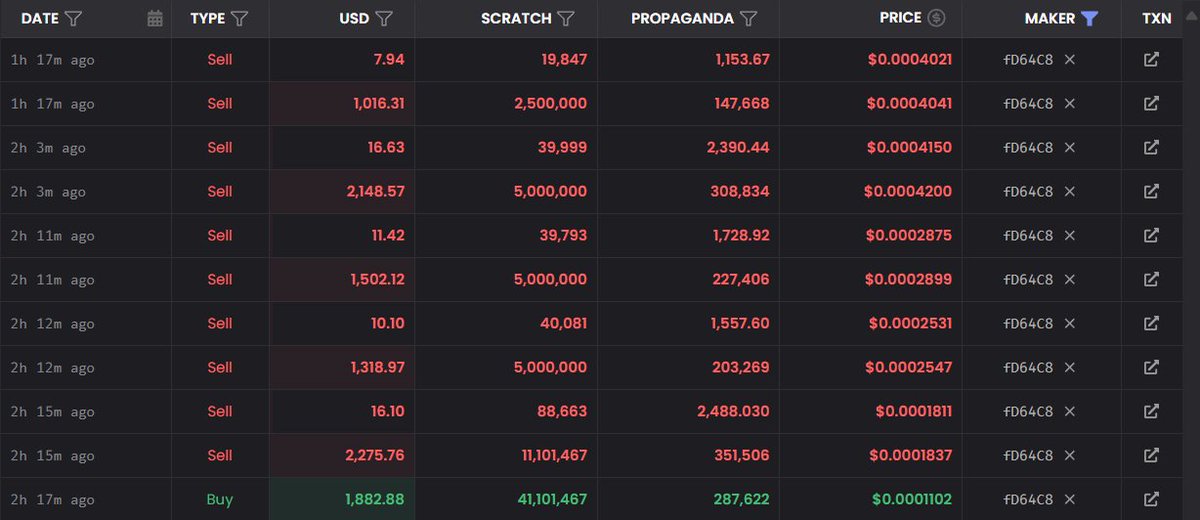Remove maker filter X on $0.0002899 row

(x=1069, y=280)
